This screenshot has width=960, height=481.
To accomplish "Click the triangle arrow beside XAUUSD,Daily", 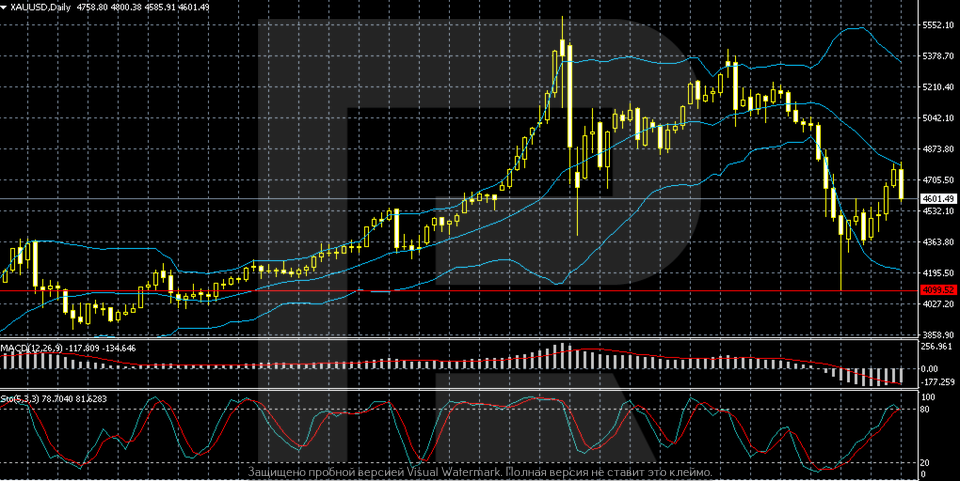I will coord(5,7).
